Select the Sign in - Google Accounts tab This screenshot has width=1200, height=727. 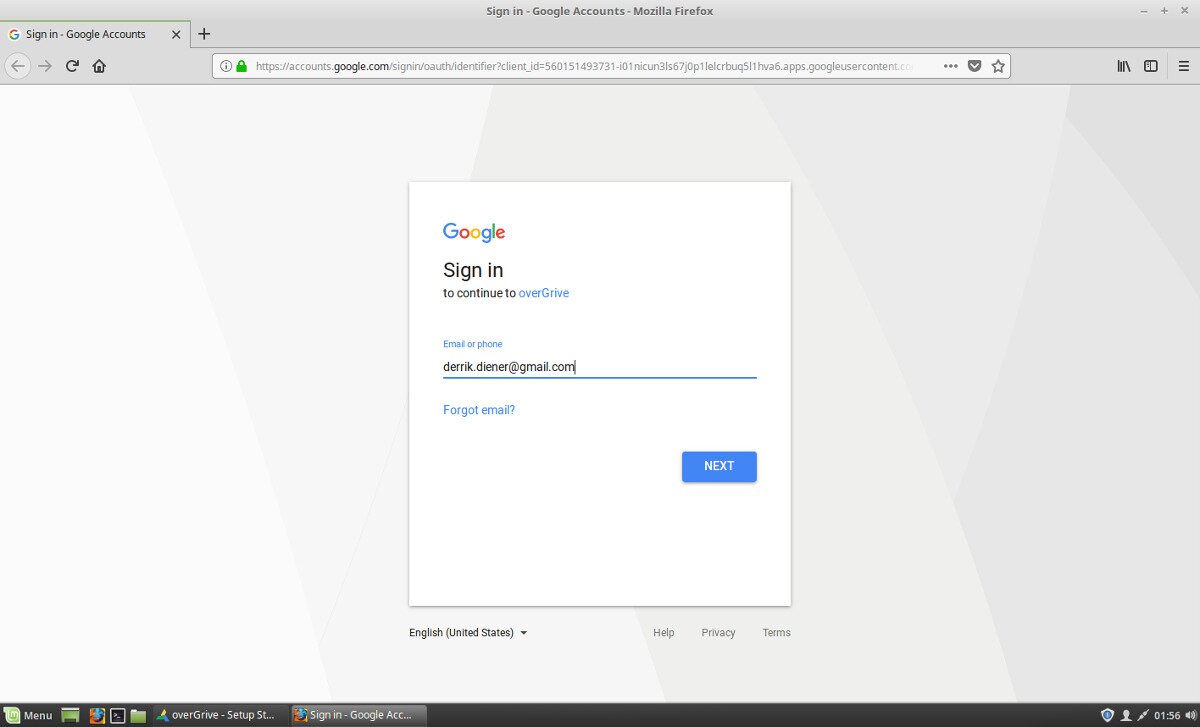pos(94,34)
